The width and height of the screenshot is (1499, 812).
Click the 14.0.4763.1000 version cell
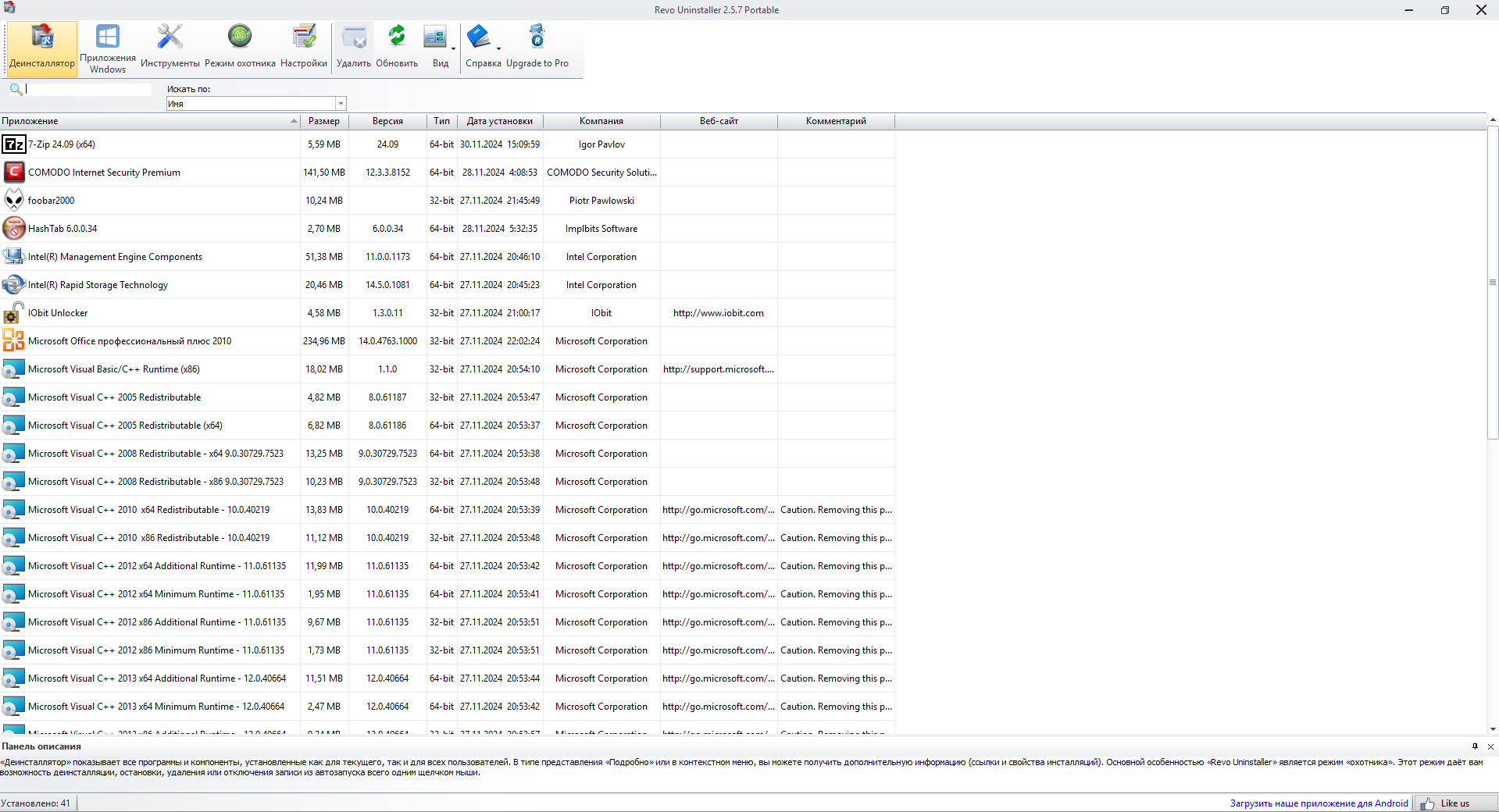click(387, 341)
